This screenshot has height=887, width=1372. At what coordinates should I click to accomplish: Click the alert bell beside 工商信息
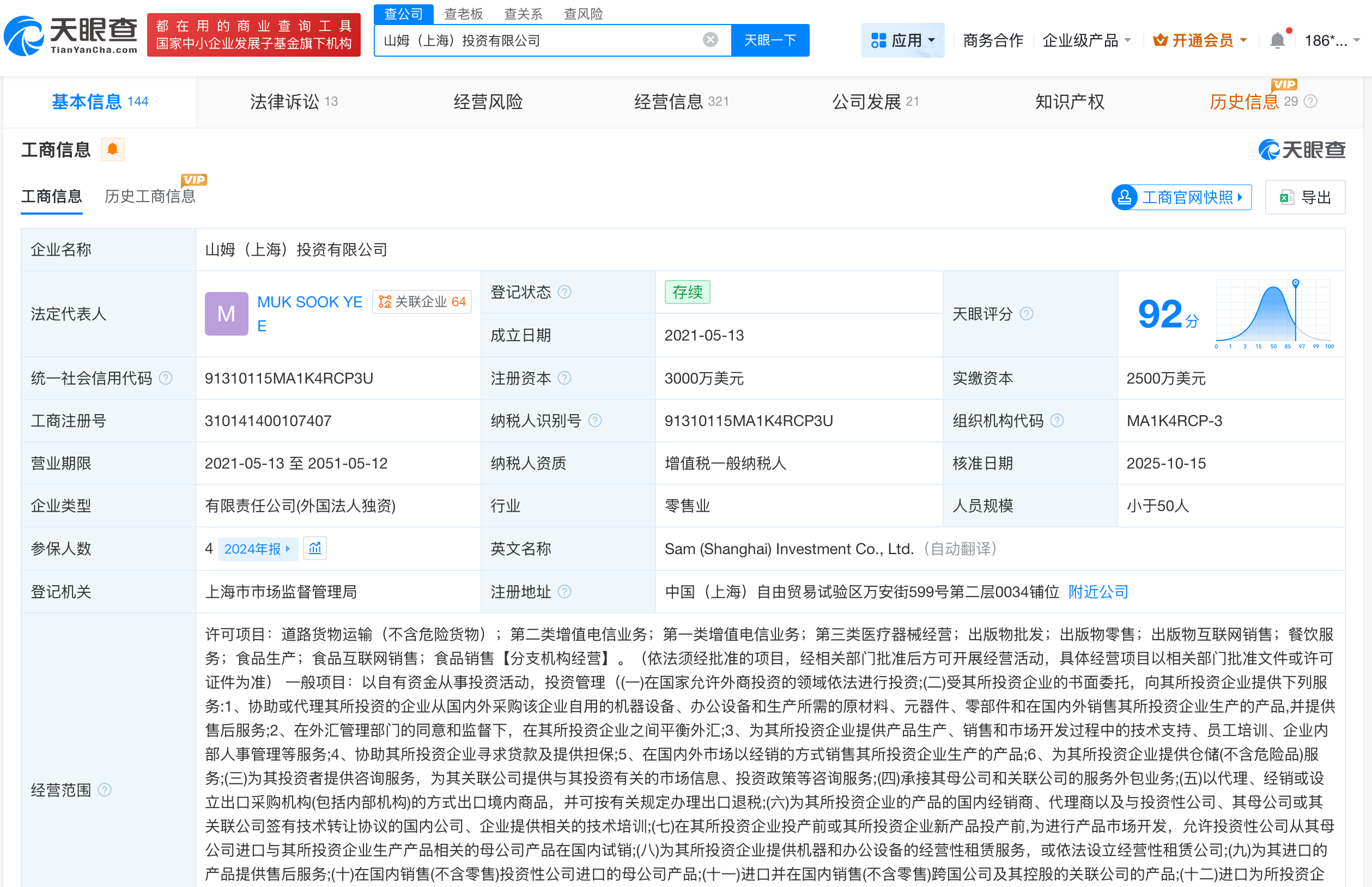113,149
